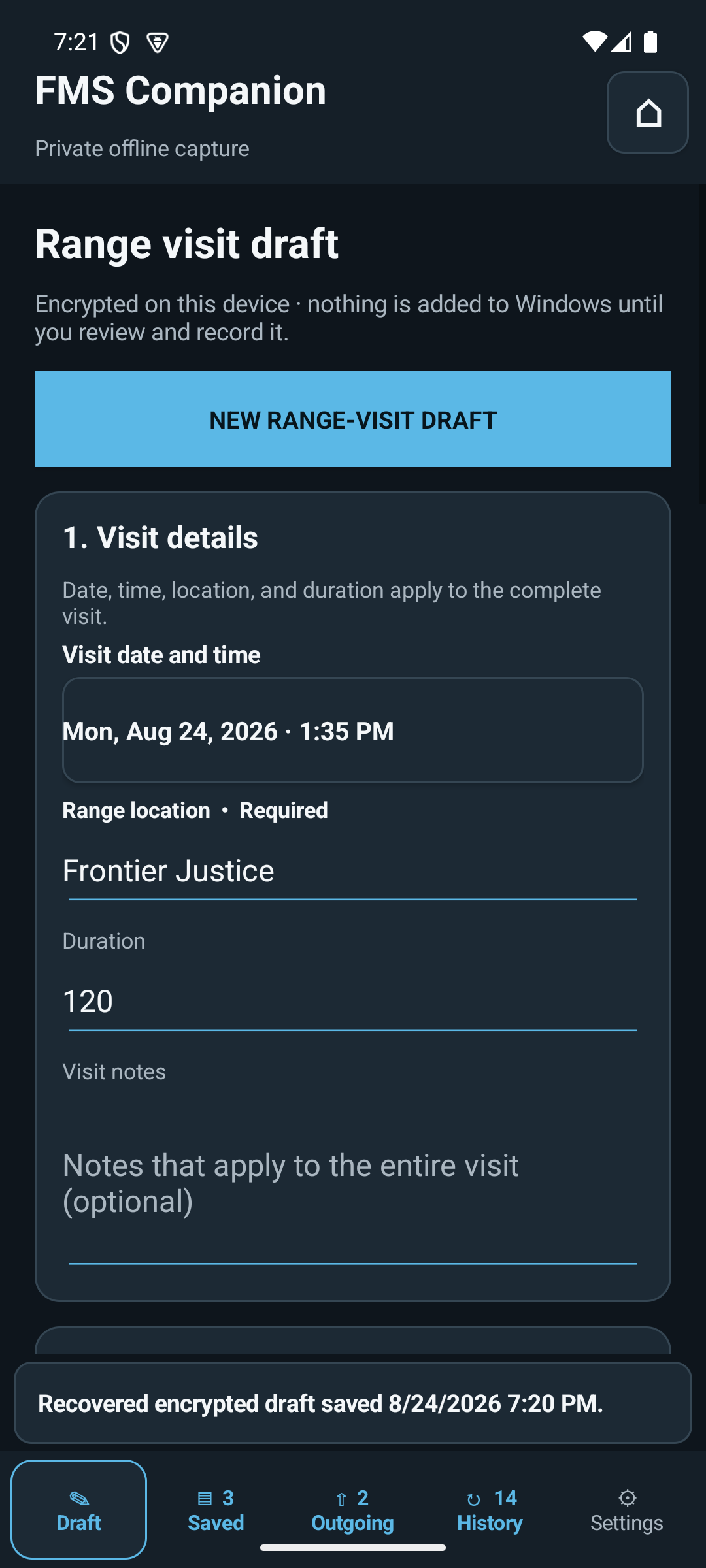Switch to the Saved tab label
The image size is (706, 1568).
[x=216, y=1523]
